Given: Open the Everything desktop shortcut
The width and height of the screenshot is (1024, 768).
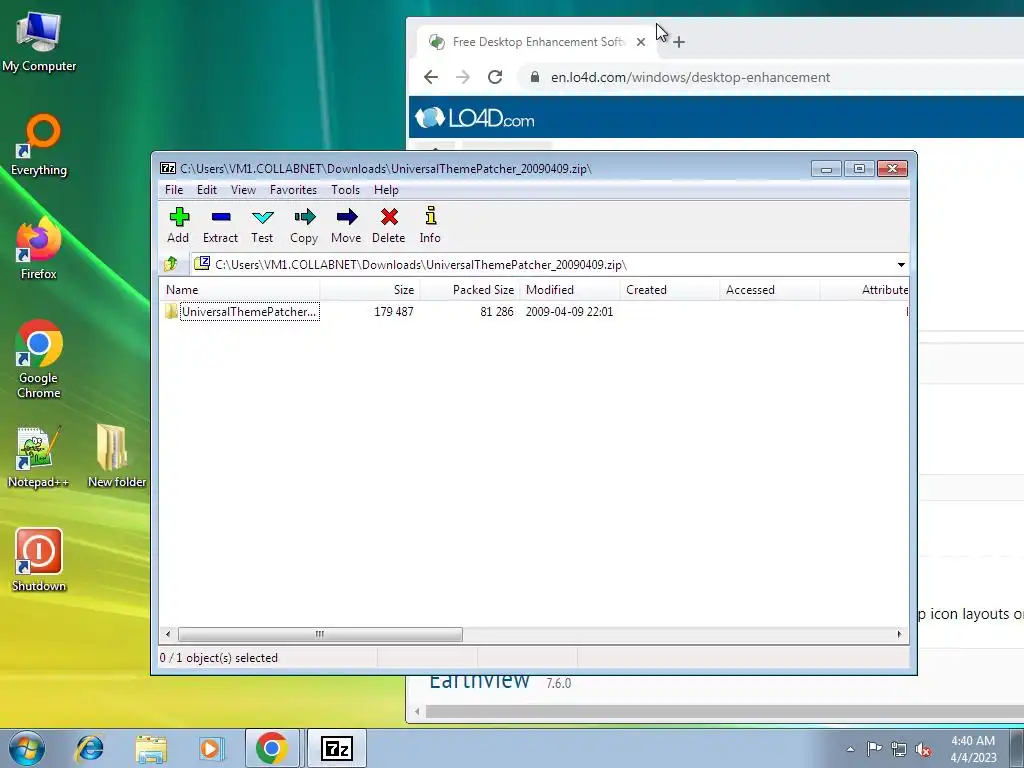Looking at the screenshot, I should pyautogui.click(x=39, y=145).
